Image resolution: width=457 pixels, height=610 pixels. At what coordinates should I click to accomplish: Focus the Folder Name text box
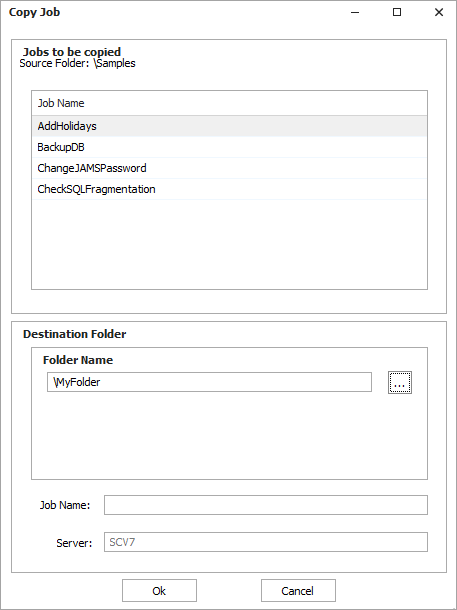tap(209, 382)
